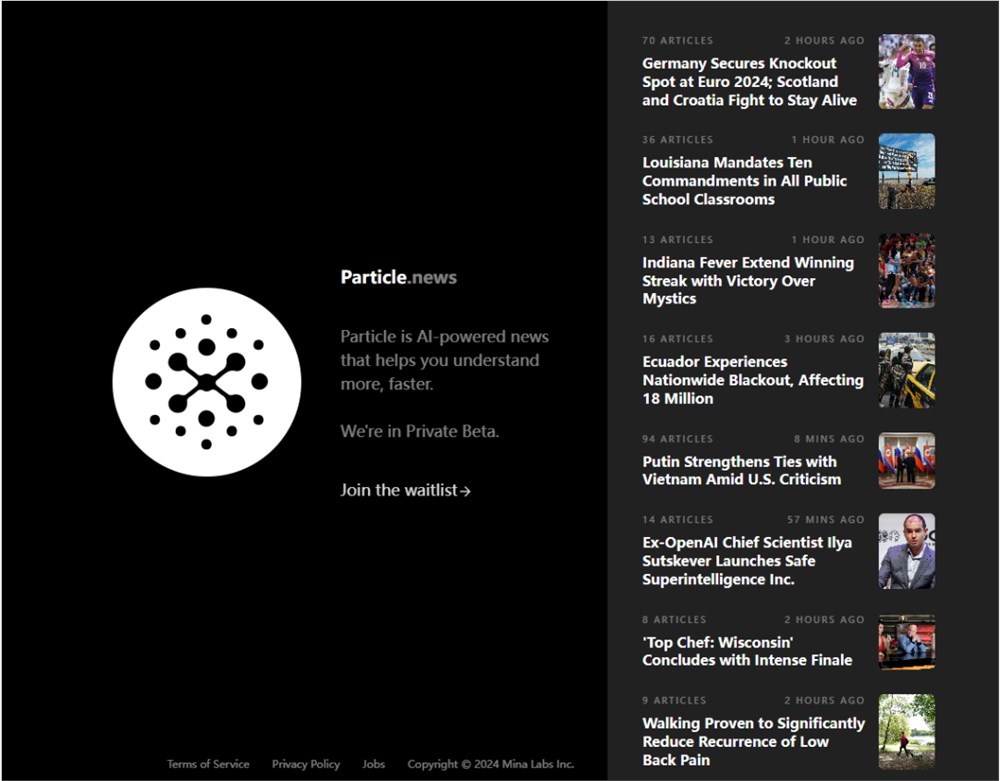1000x781 pixels.
Task: Click the Indiana Fever basketball game thumbnail
Action: click(x=906, y=270)
